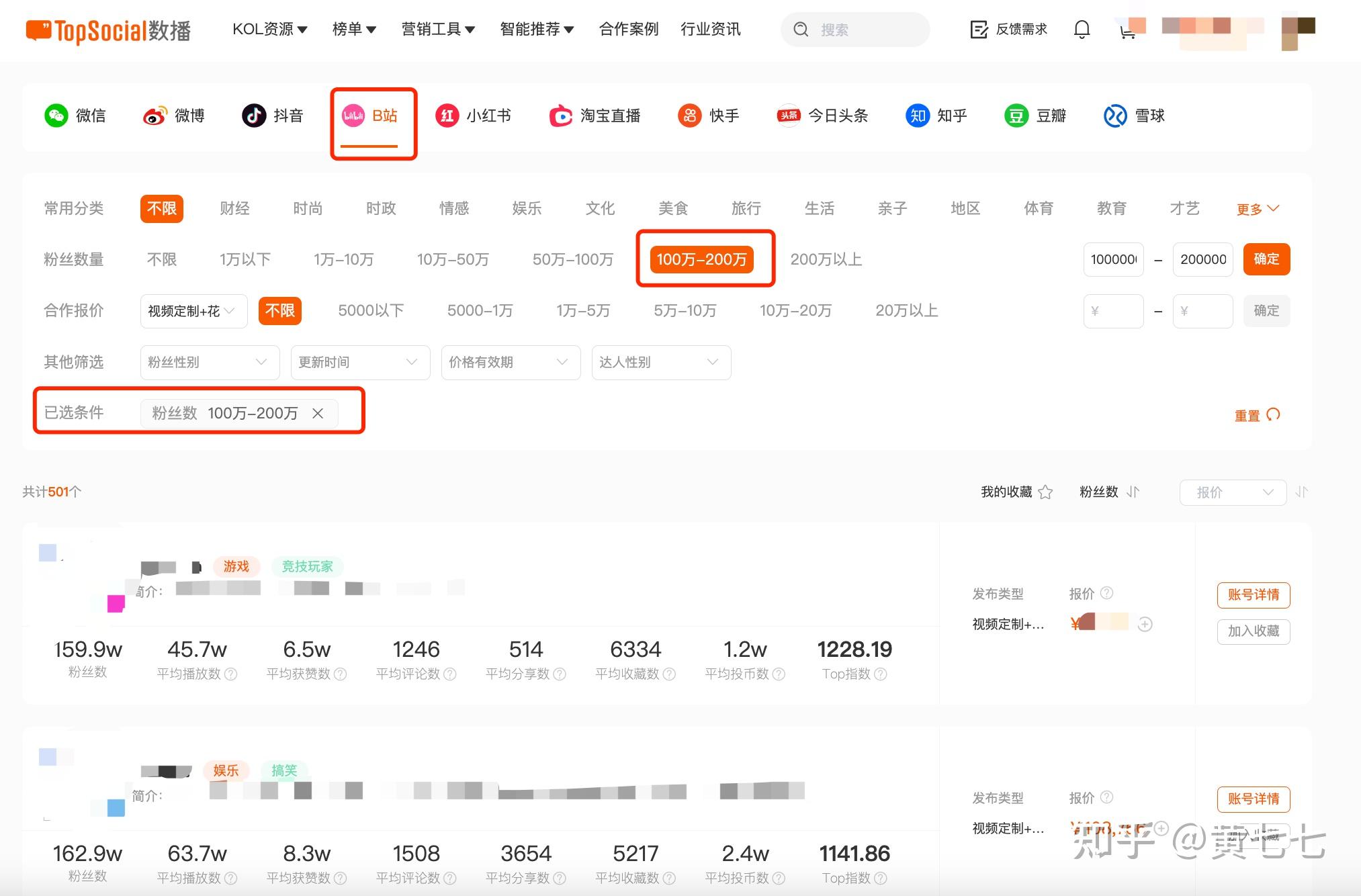Select the 1万-10万 fans filter
1361x896 pixels.
[x=343, y=259]
